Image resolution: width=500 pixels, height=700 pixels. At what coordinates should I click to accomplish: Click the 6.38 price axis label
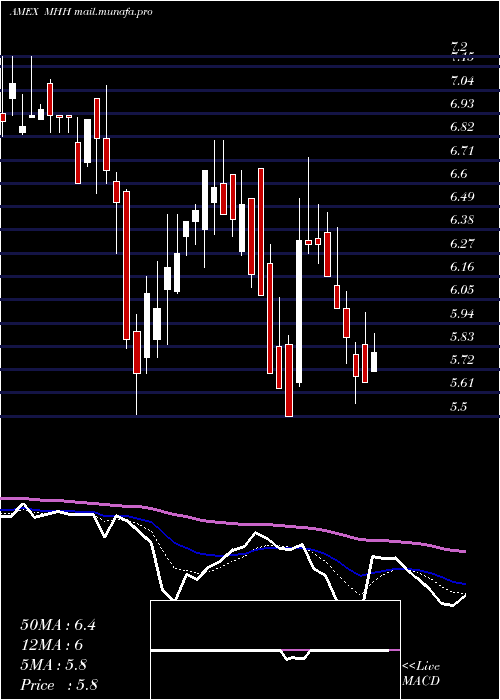462,220
